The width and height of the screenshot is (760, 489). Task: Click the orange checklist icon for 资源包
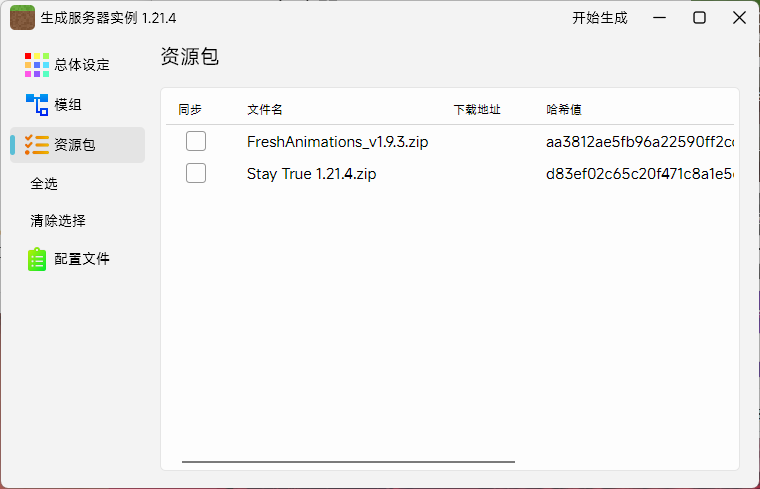[x=37, y=145]
